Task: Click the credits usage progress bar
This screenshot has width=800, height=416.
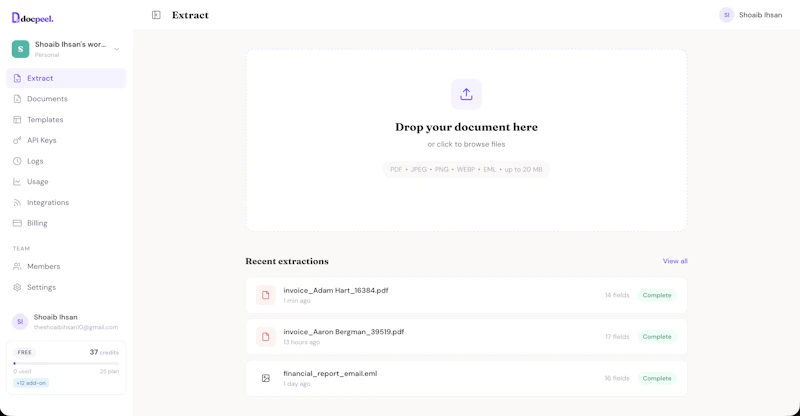Action: tap(66, 363)
